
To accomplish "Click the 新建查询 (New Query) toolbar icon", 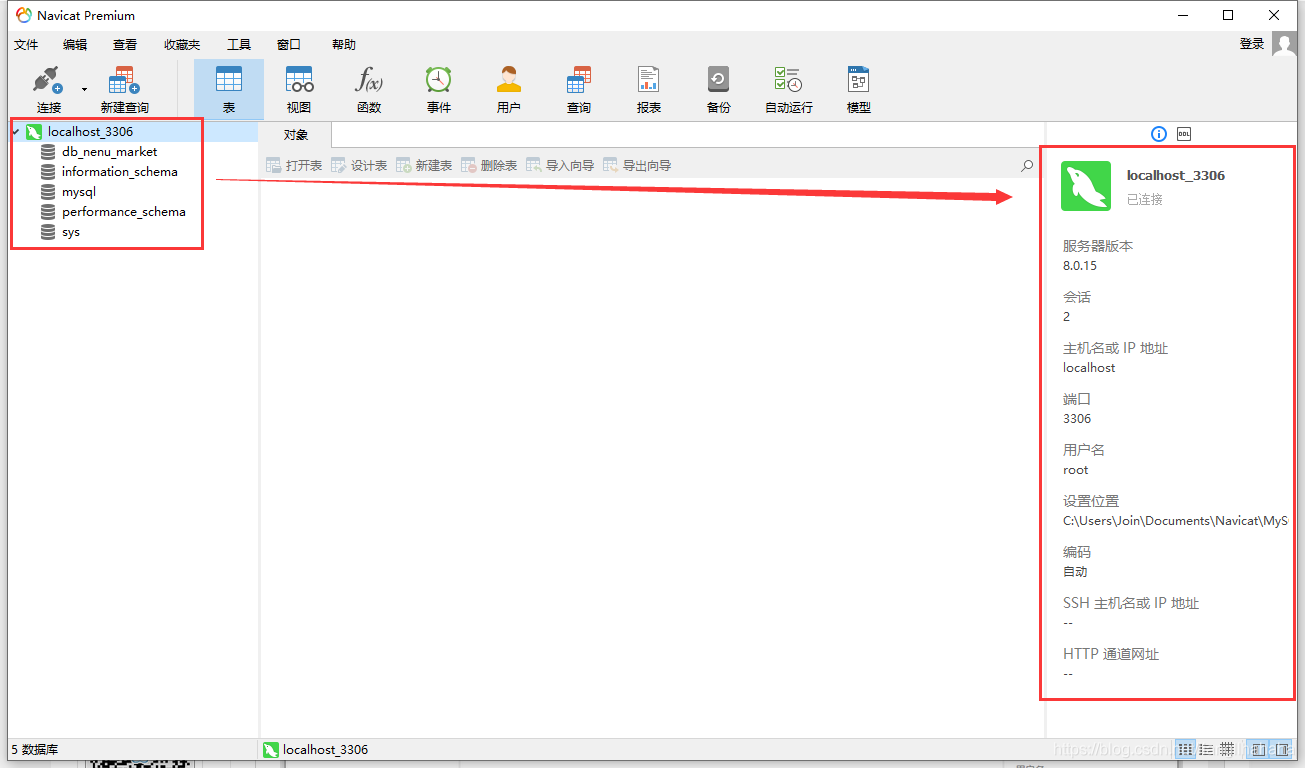I will (x=124, y=81).
